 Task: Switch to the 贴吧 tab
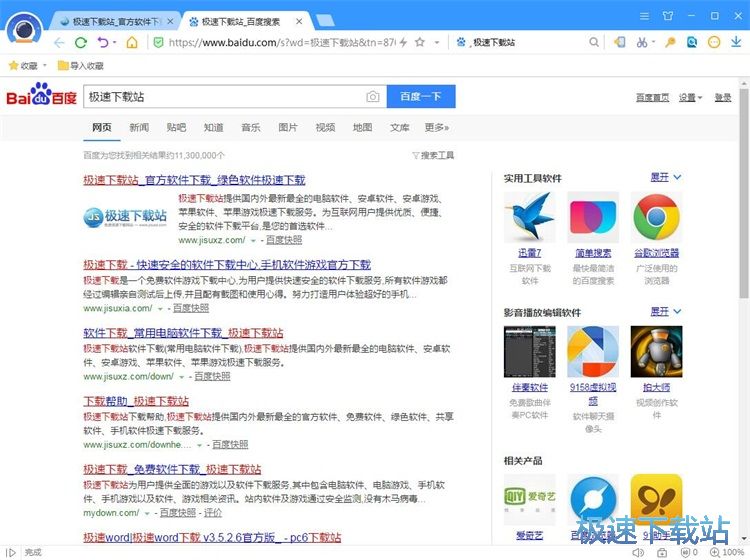click(176, 127)
